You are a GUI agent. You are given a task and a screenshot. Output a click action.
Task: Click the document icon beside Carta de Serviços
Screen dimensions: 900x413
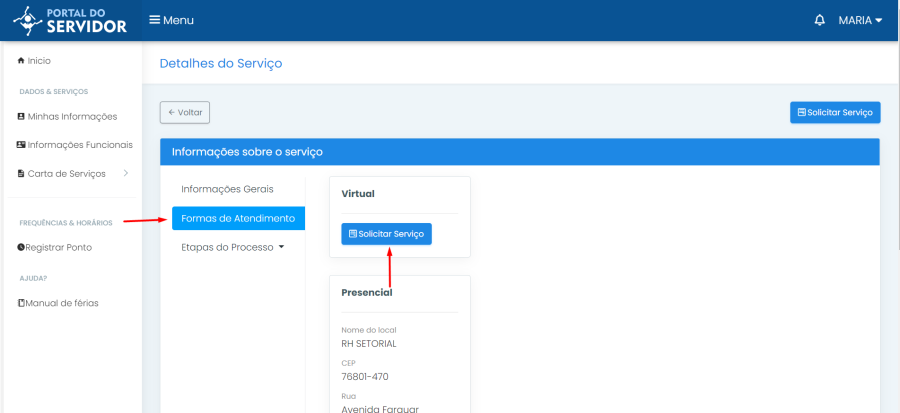point(21,173)
